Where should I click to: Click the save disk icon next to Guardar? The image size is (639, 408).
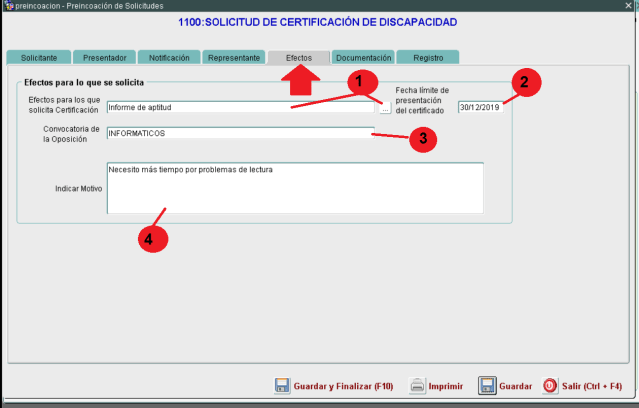487,386
